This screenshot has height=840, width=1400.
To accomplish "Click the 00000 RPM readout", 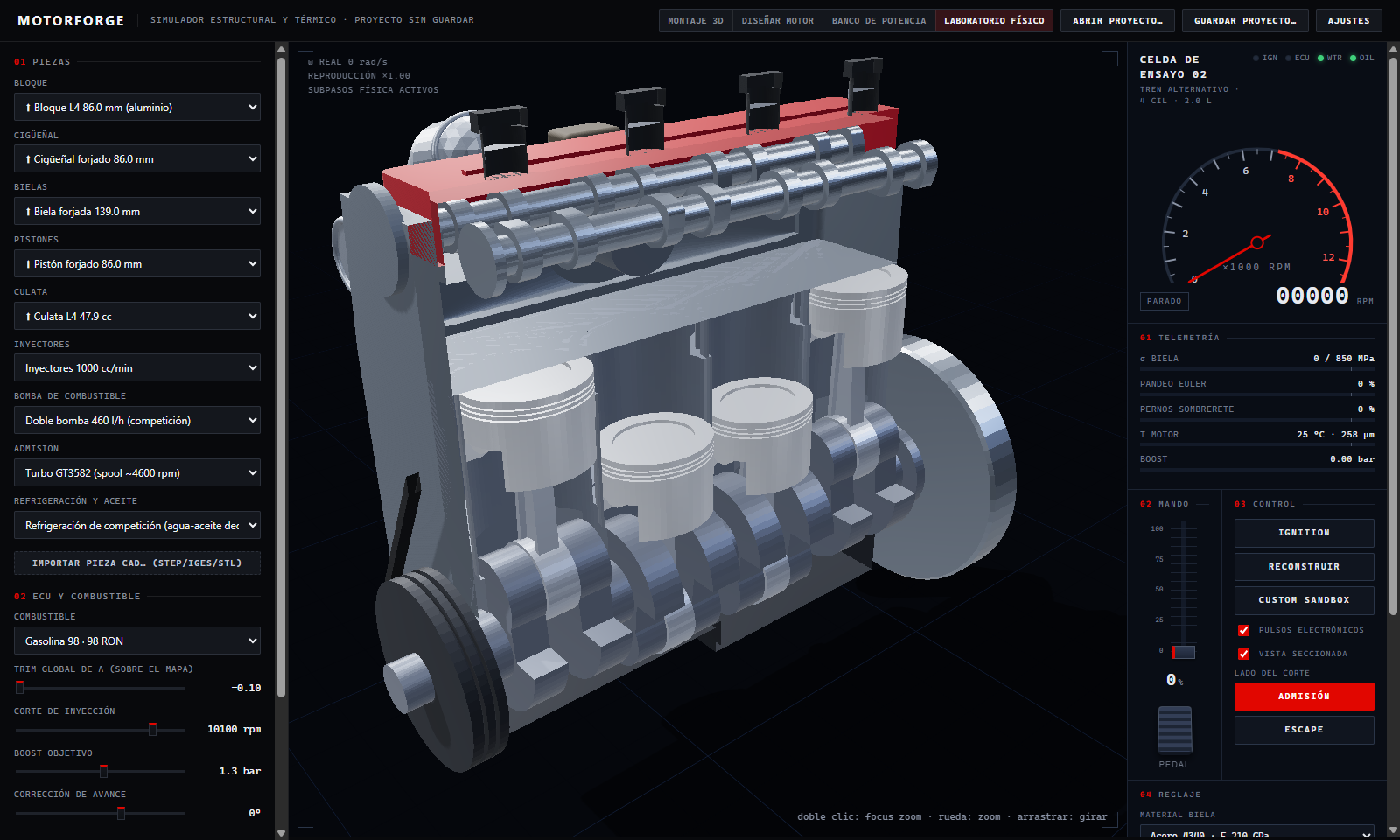I will pos(1312,296).
